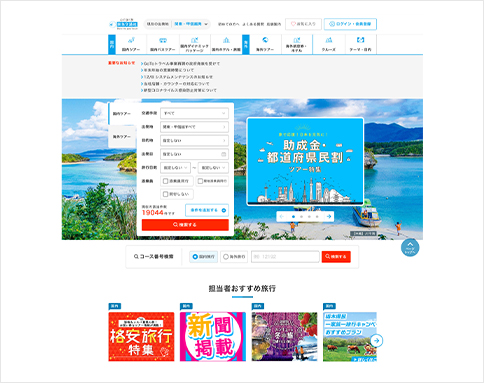The width and height of the screenshot is (484, 383).
Task: Open domestic hotel and ryokan nav icon
Action: [226, 40]
